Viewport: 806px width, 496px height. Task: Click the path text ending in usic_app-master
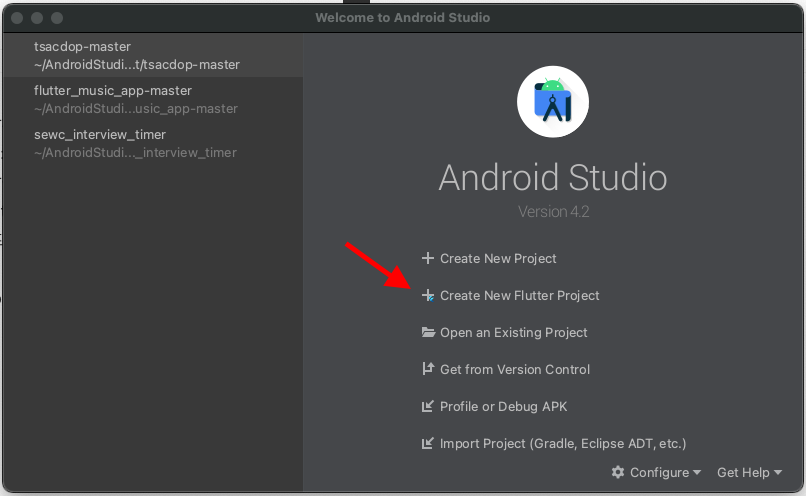(136, 109)
